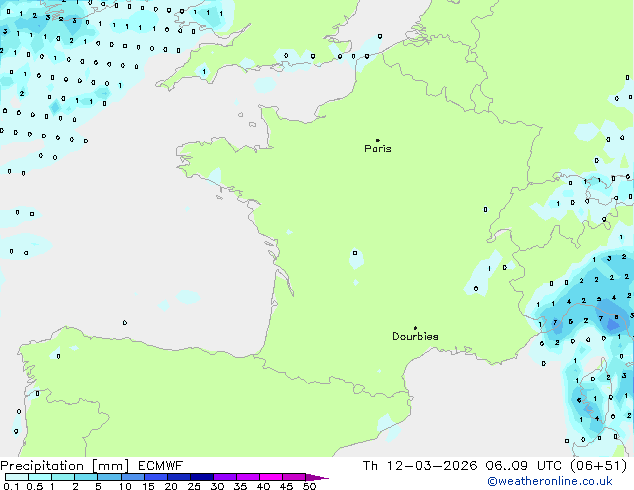
Task: Click the '15' legend value
Action: (x=148, y=486)
